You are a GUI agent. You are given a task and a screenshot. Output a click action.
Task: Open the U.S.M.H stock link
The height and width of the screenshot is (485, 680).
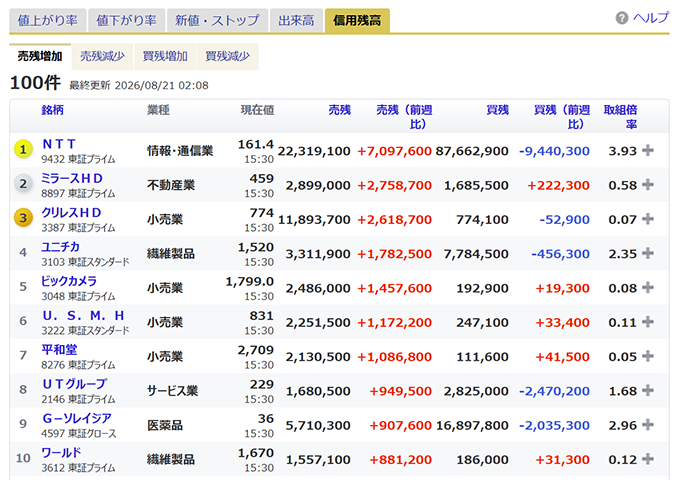(83, 315)
